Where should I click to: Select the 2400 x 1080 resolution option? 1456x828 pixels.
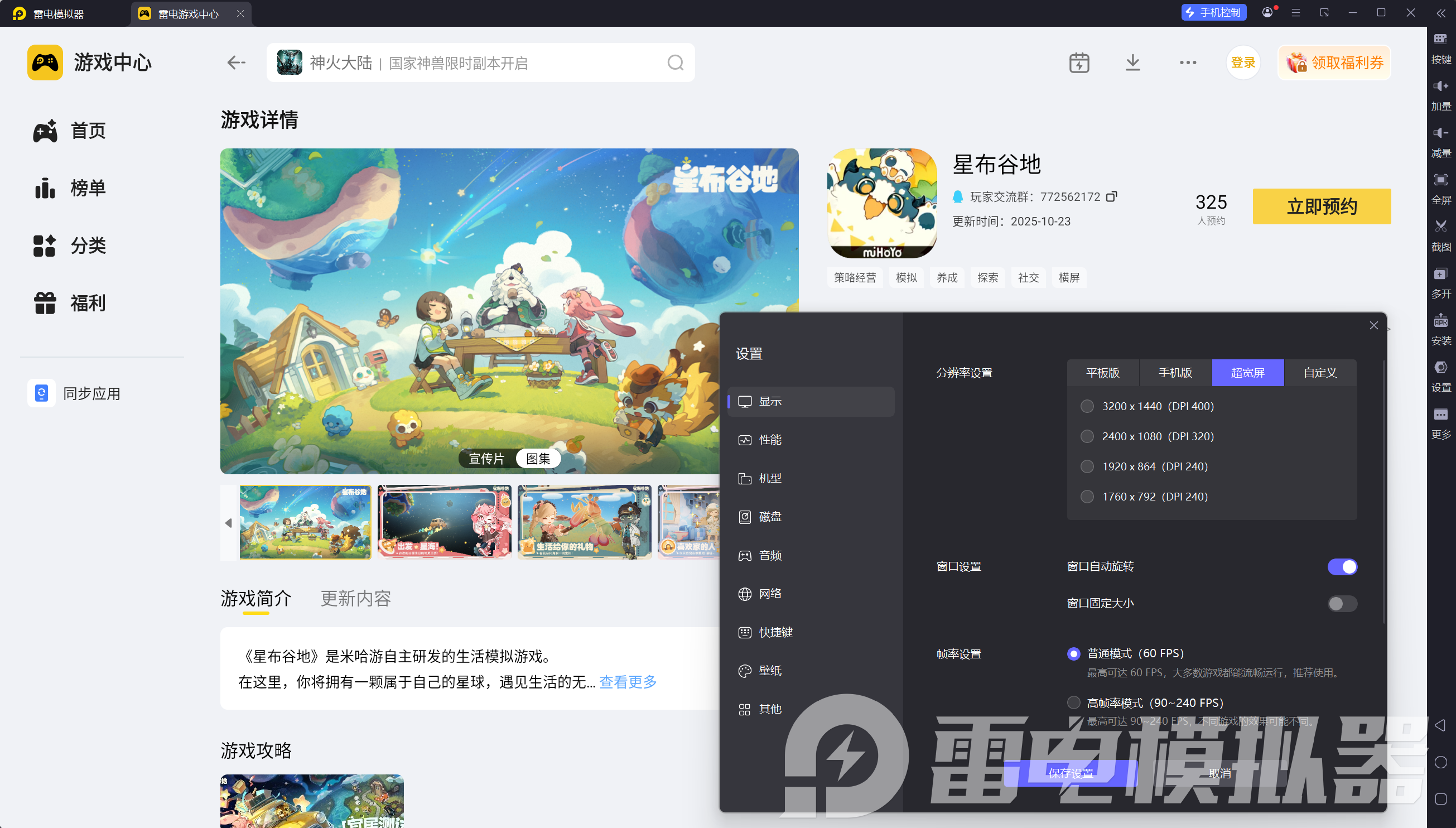(x=1087, y=436)
